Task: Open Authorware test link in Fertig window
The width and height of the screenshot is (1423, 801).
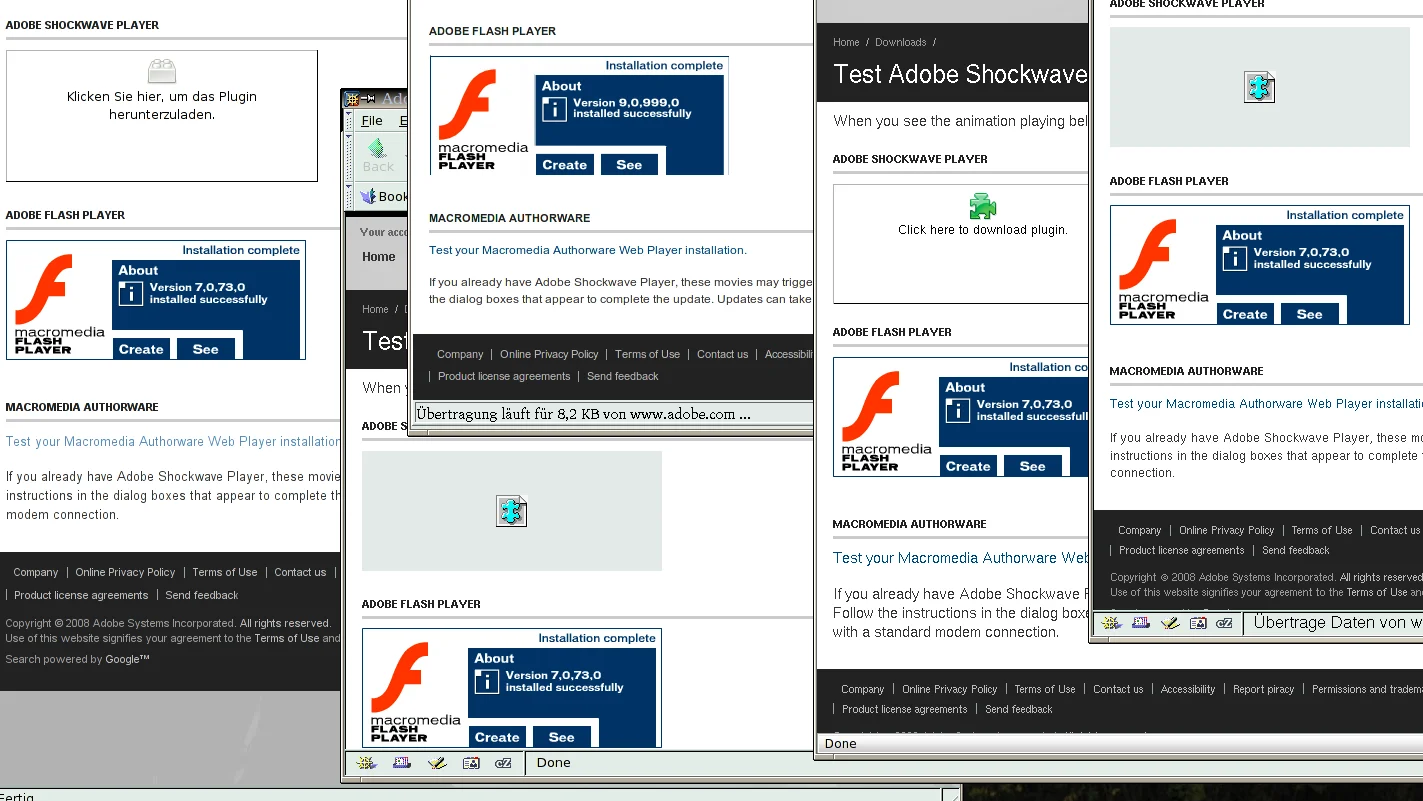Action: coord(174,441)
